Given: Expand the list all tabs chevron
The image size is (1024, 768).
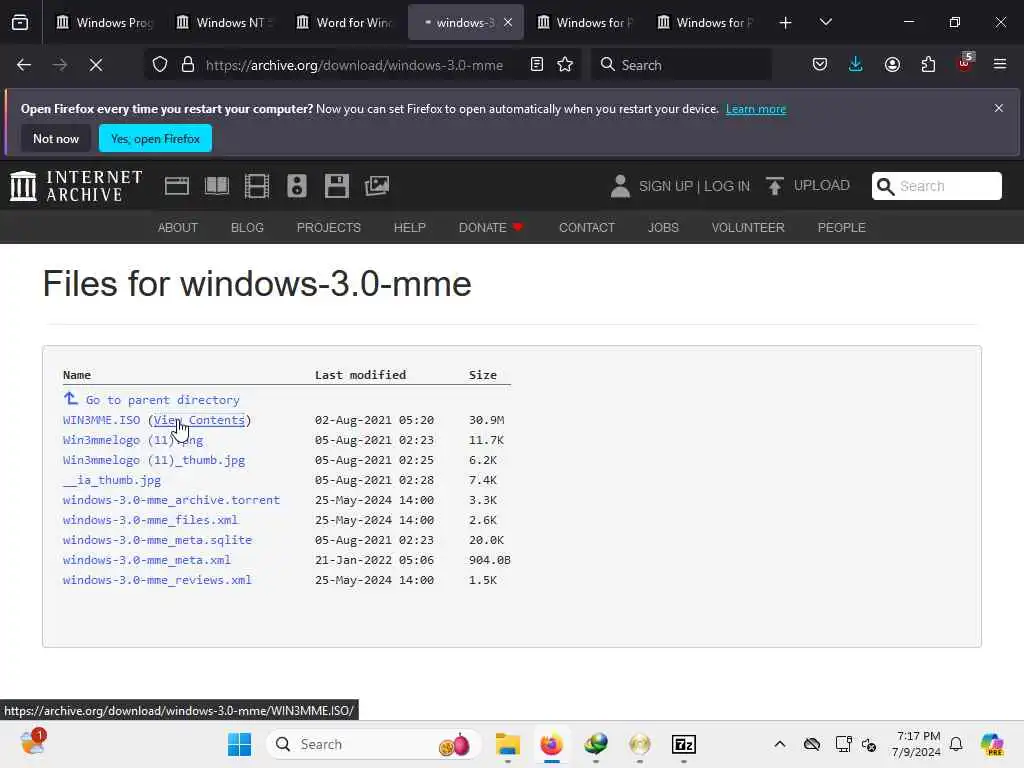Looking at the screenshot, I should pyautogui.click(x=825, y=22).
